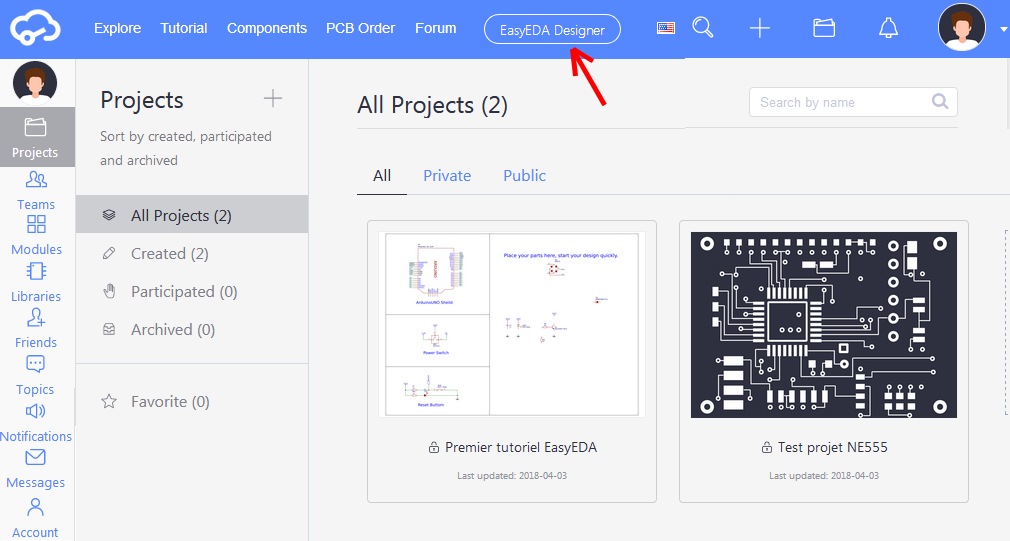The height and width of the screenshot is (541, 1010).
Task: Click lock icon beside Premier tutoriel EasyEDA
Action: (434, 447)
